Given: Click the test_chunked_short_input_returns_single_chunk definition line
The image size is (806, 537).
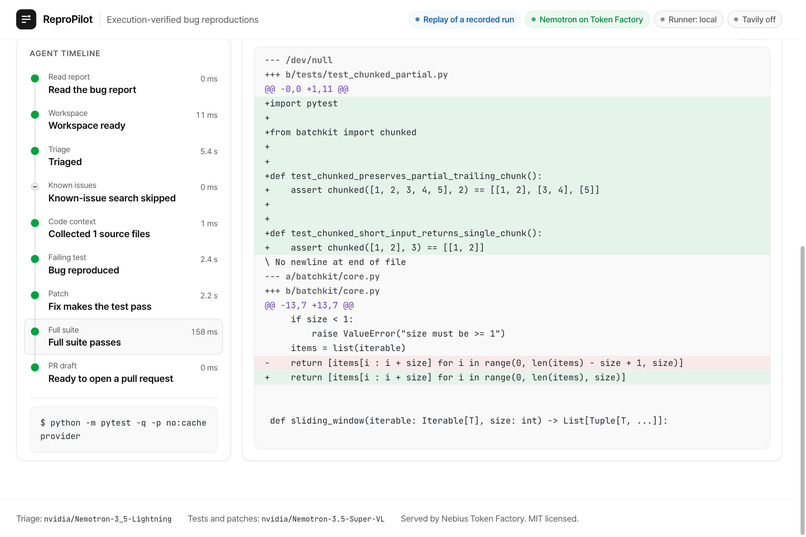Looking at the screenshot, I should click(512, 233).
